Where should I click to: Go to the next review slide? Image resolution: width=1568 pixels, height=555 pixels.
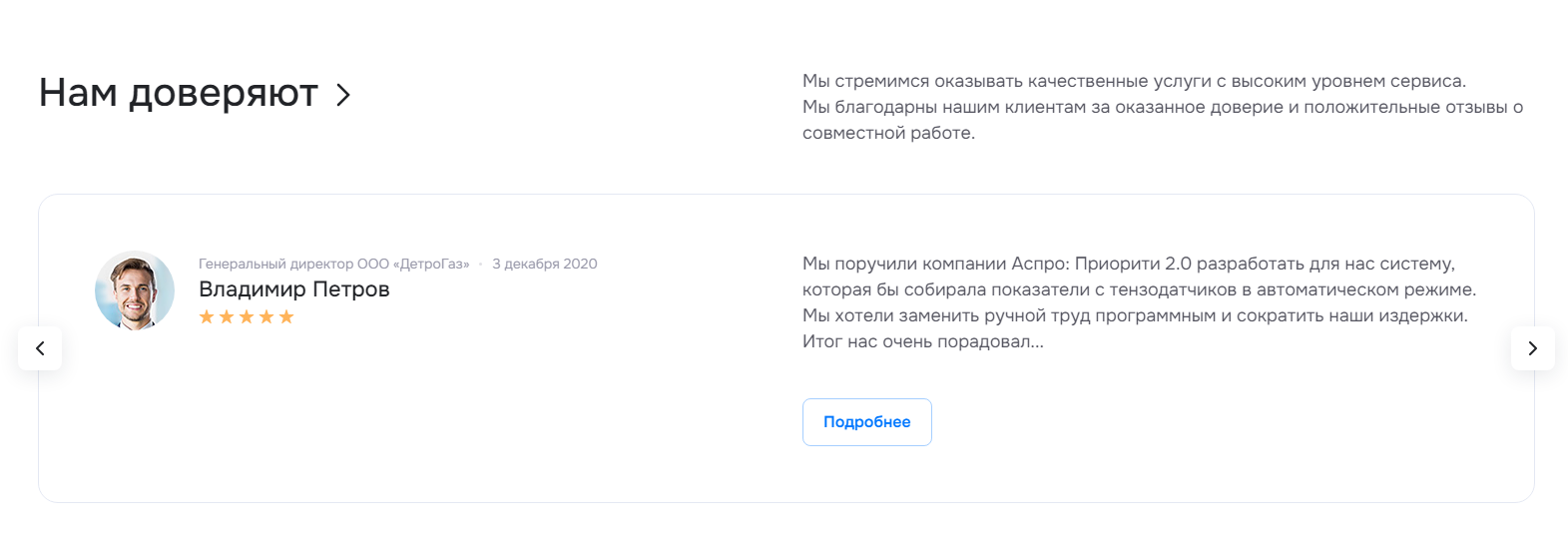1532,348
